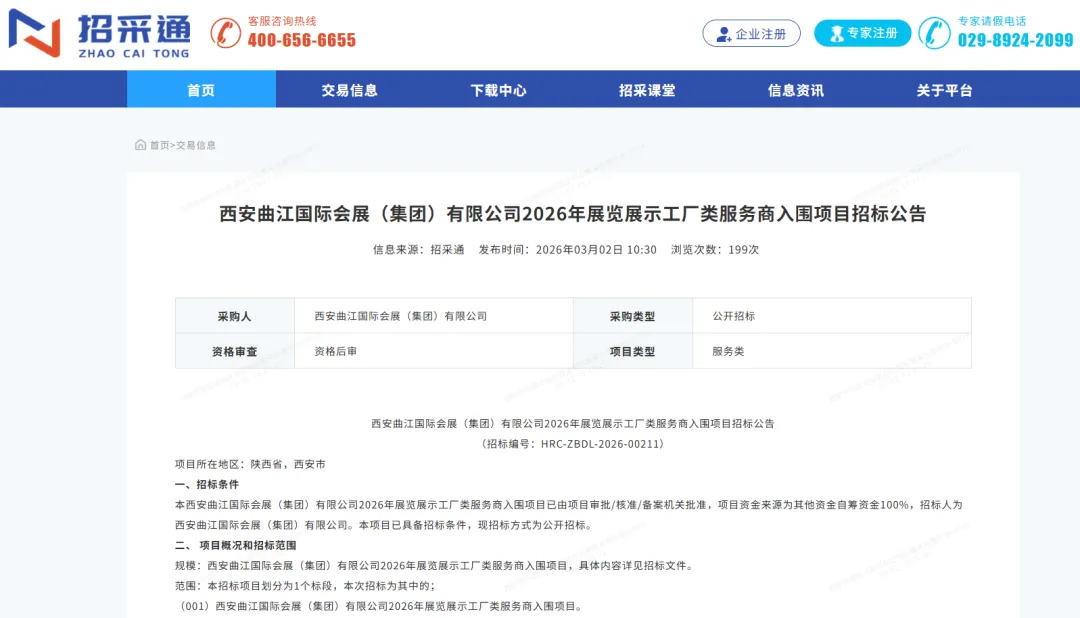Click 采购类型 table header cell

[x=632, y=316]
